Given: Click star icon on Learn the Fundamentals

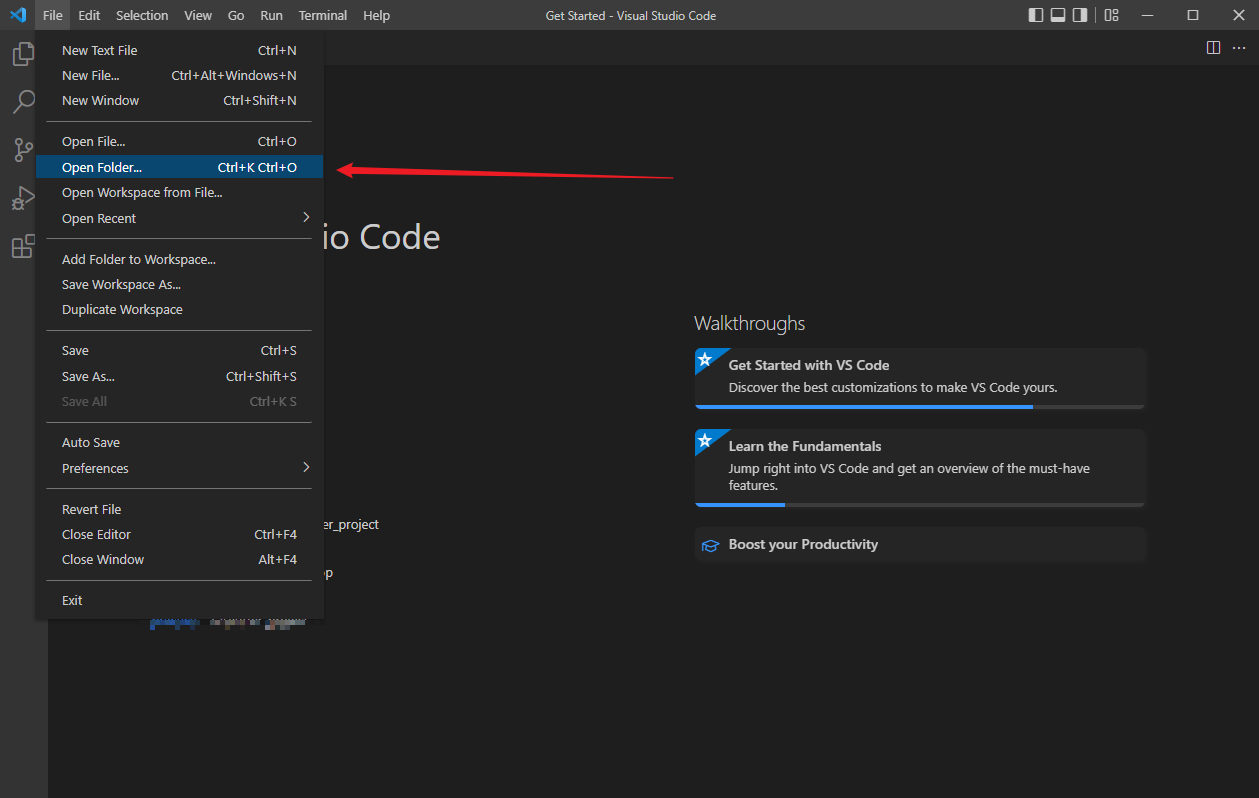Looking at the screenshot, I should pos(705,439).
